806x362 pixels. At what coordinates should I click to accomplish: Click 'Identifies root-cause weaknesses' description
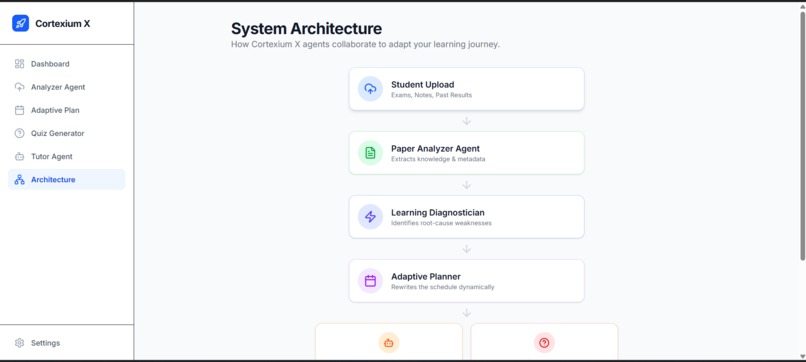pyautogui.click(x=441, y=223)
